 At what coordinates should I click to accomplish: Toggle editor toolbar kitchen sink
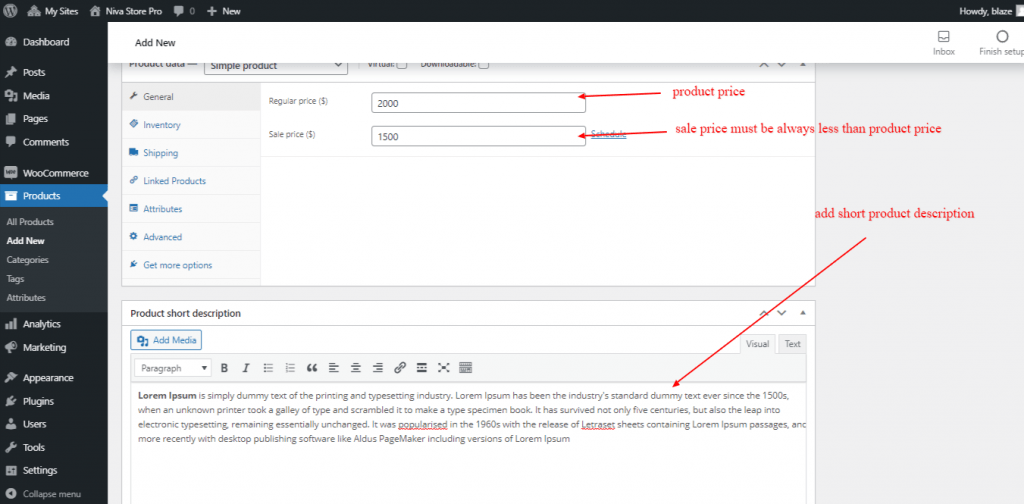point(466,368)
